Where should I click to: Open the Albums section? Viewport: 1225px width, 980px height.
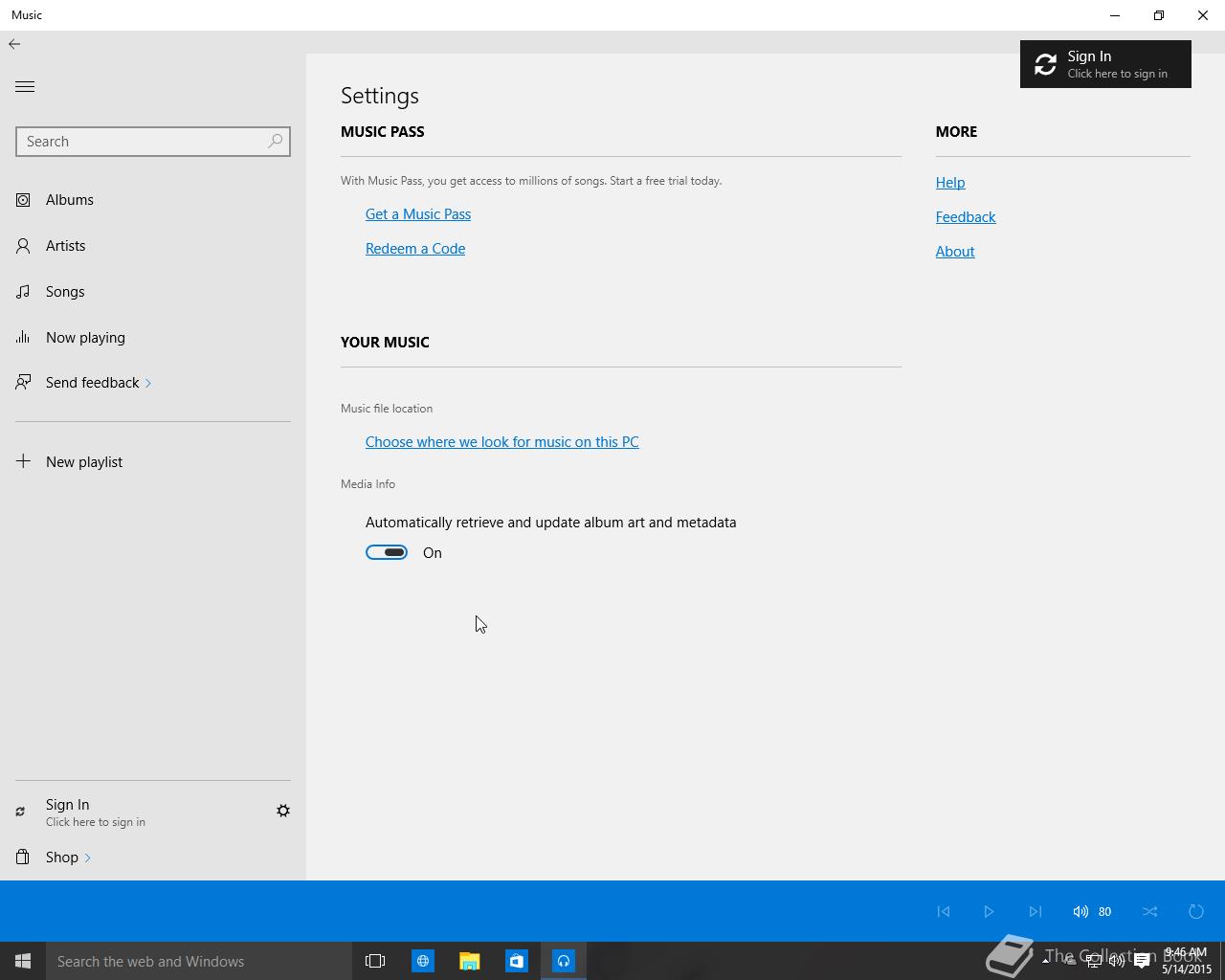(x=153, y=199)
